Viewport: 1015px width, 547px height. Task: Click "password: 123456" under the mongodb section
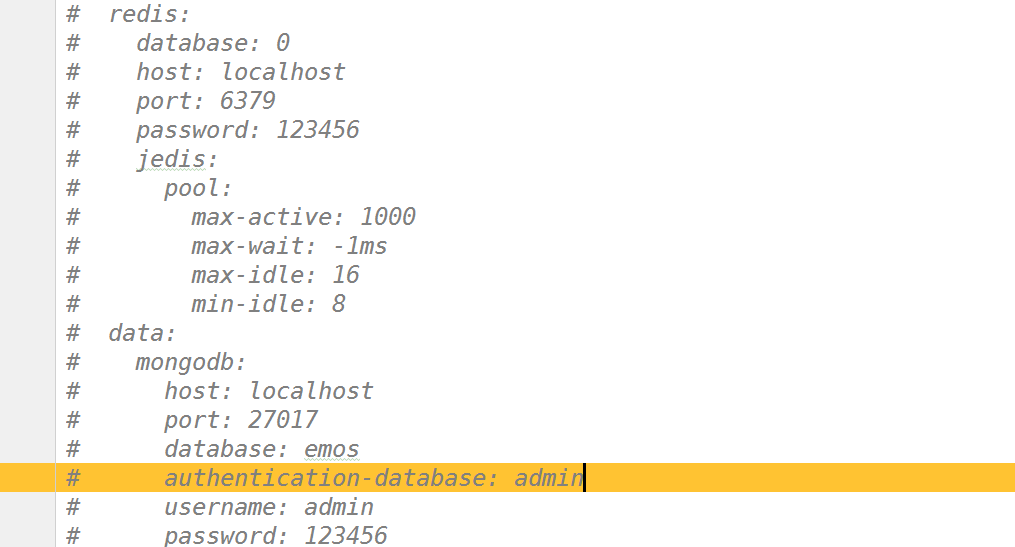tap(275, 535)
